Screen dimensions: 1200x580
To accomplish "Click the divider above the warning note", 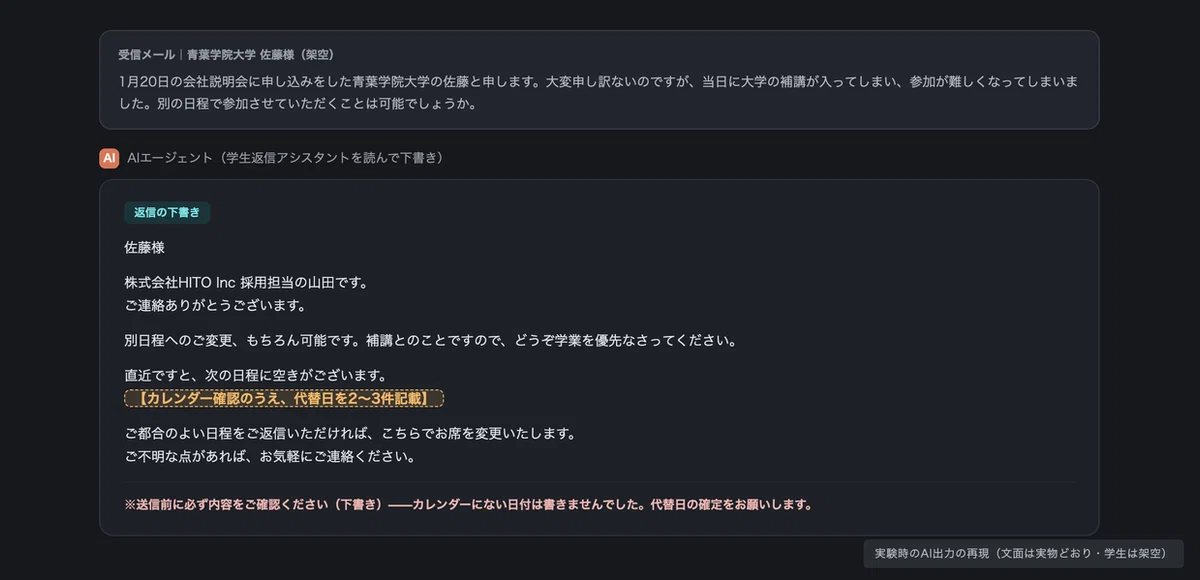I will tap(599, 483).
